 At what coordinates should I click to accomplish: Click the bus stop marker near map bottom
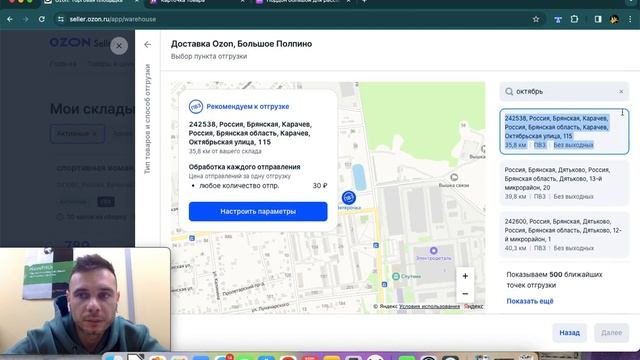[x=384, y=284]
